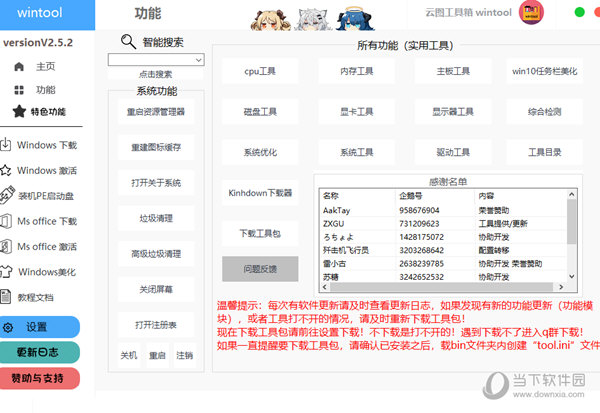Screen dimensions: 600x413
Task: Open the 主页 menu item
Action: pos(46,67)
